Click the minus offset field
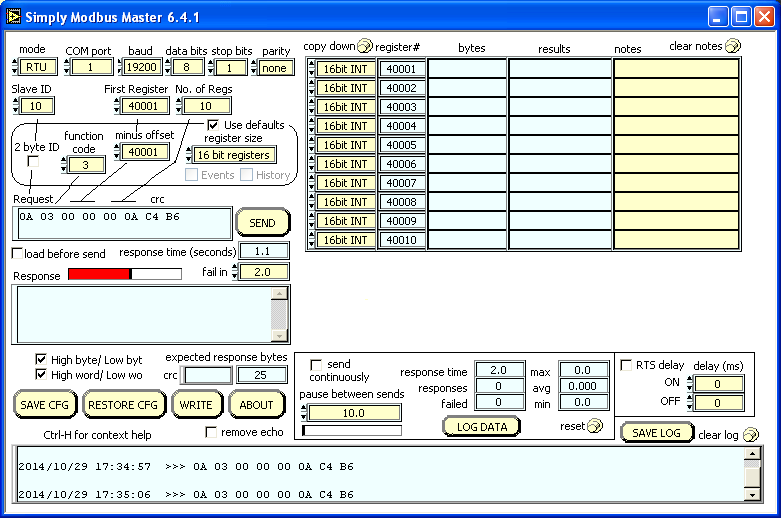781x518 pixels. tap(143, 152)
